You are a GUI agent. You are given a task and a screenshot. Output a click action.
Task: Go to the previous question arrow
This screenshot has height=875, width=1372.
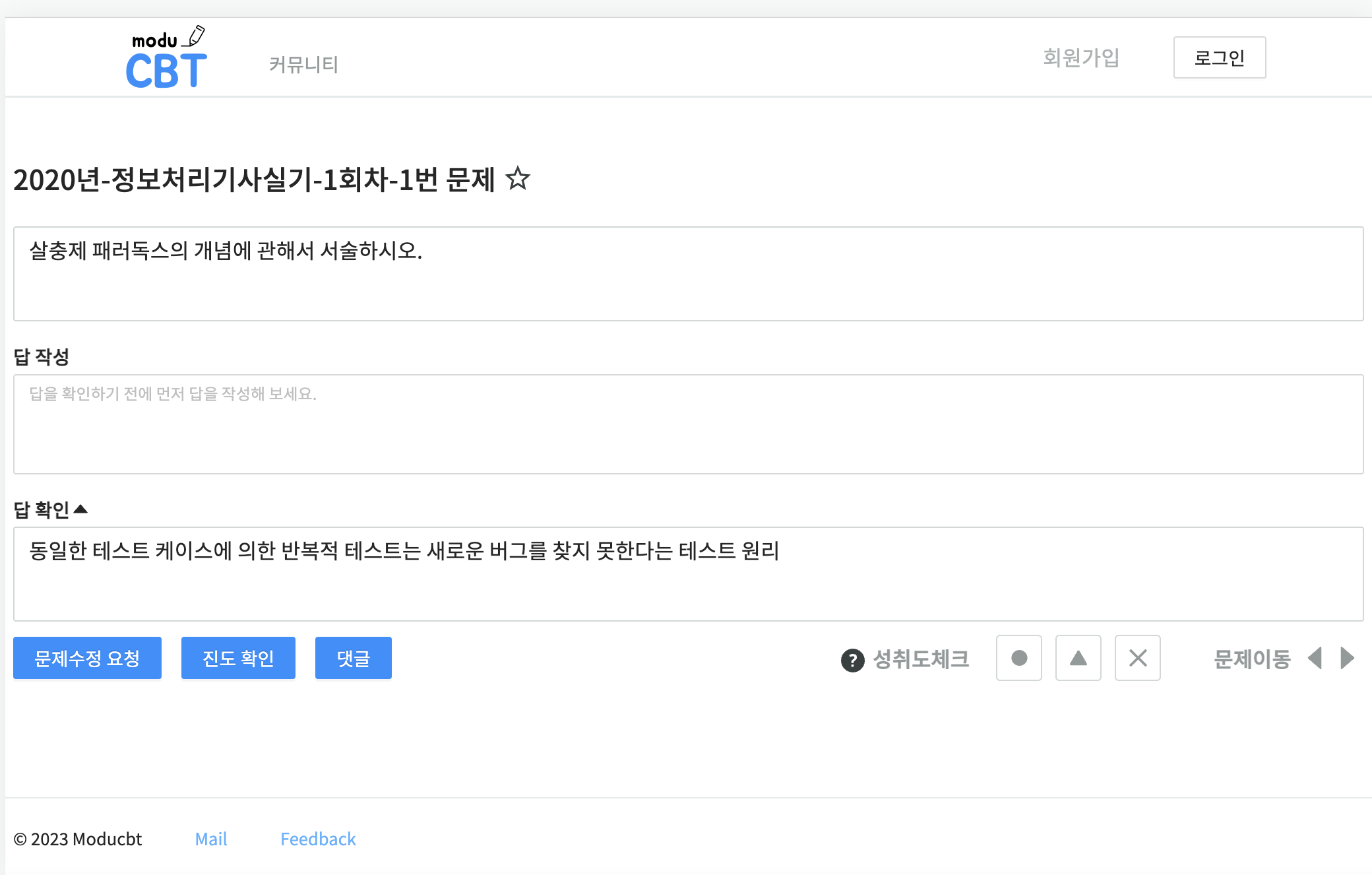pyautogui.click(x=1315, y=658)
